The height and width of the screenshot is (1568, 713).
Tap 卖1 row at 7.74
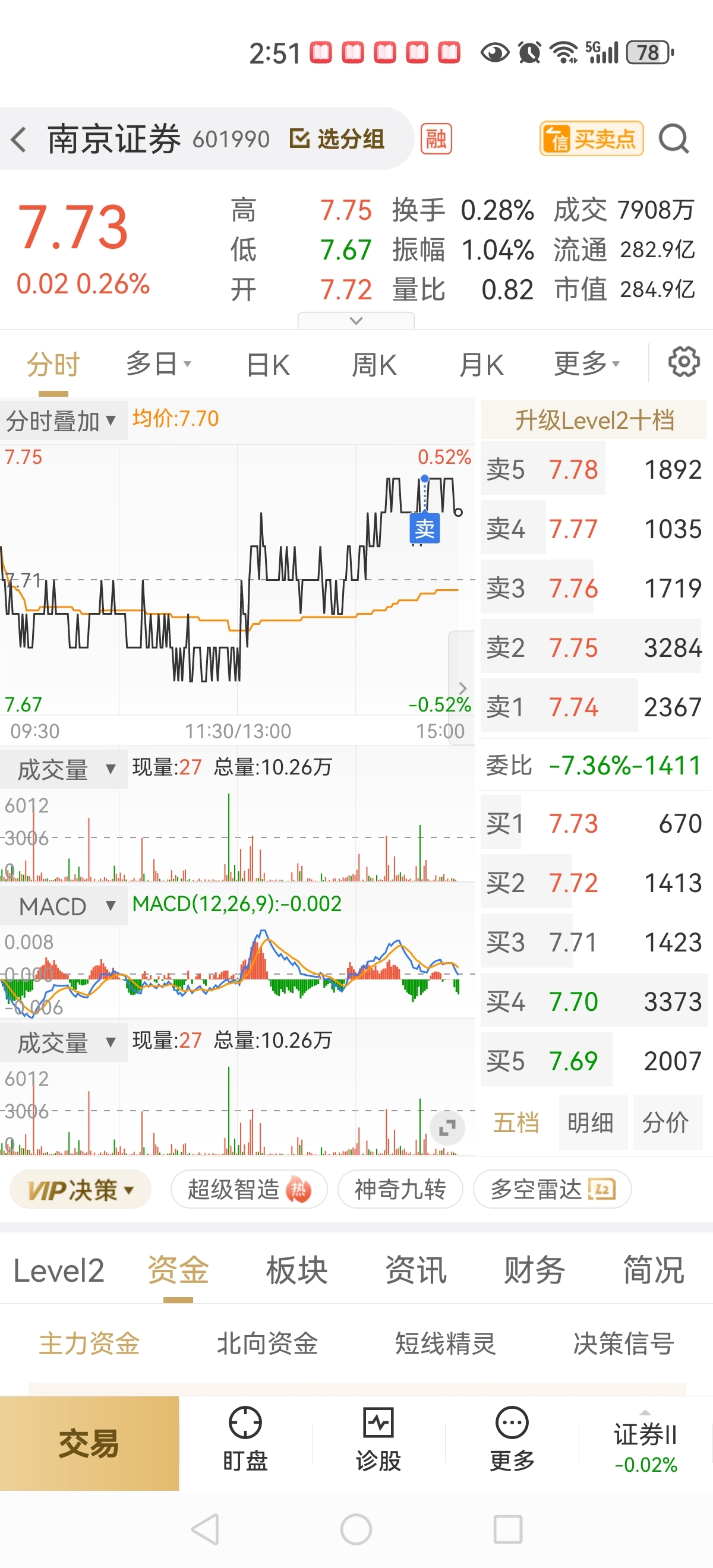[594, 707]
